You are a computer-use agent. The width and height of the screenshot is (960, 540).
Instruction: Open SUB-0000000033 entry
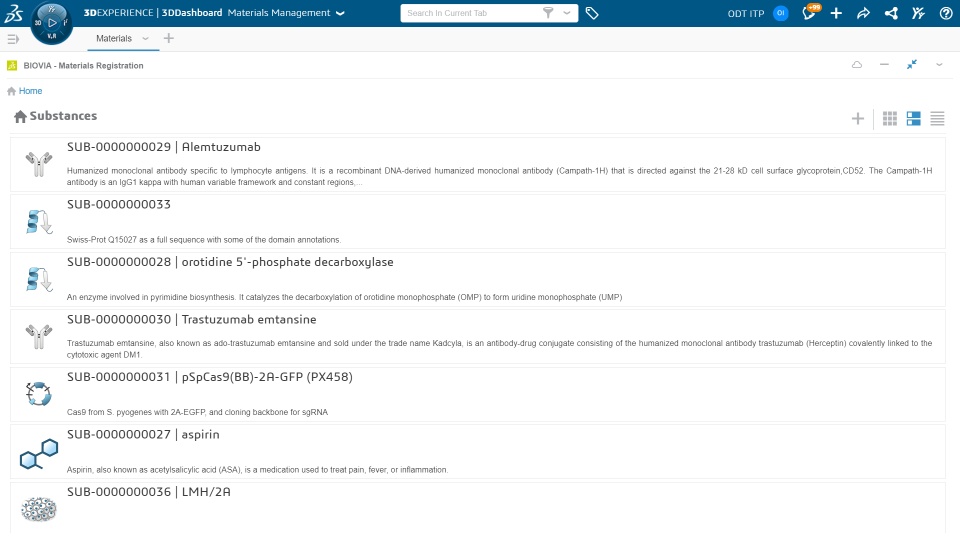pos(478,222)
